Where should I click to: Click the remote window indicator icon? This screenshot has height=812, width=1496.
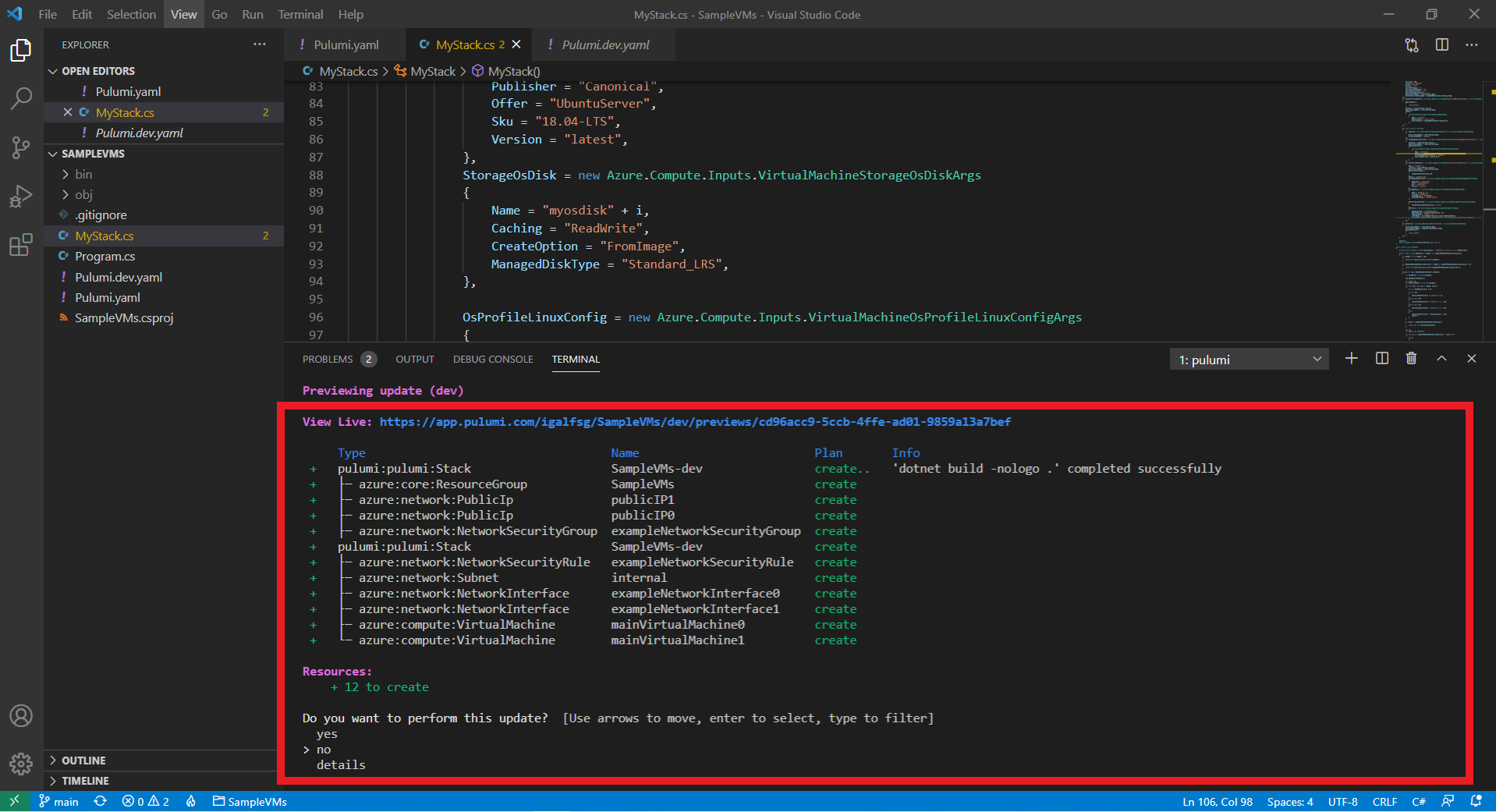[x=15, y=801]
